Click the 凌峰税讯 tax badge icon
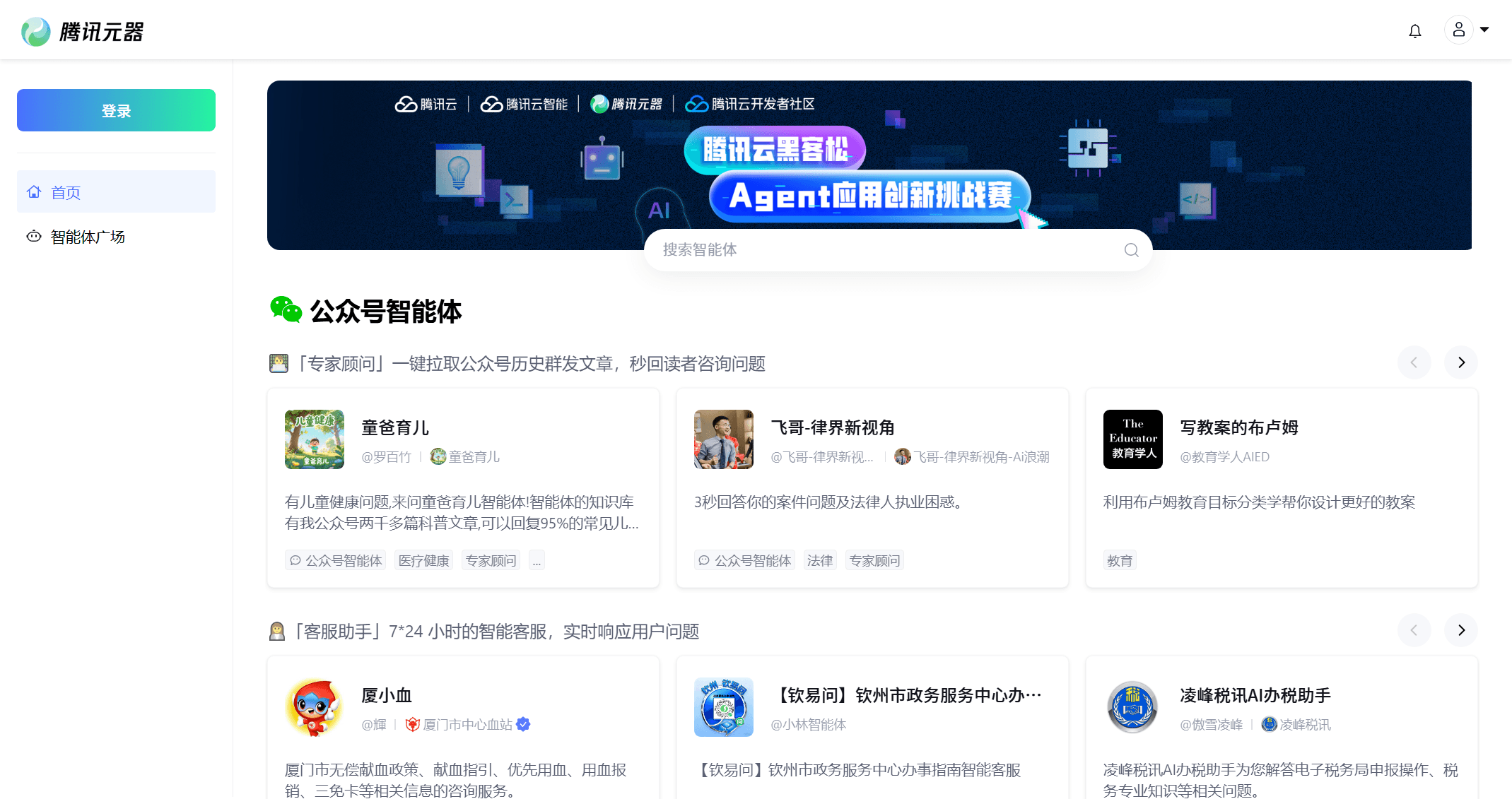 click(1132, 707)
